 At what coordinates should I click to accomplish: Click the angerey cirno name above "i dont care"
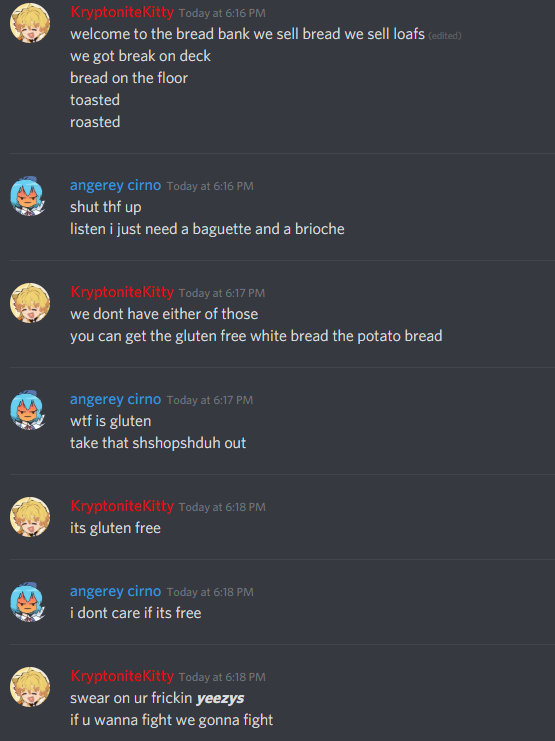(115, 591)
